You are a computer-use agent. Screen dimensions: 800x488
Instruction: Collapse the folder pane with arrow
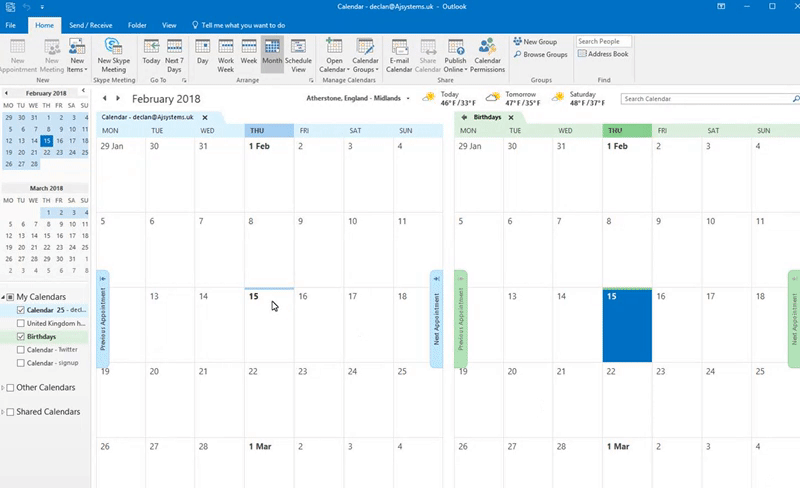point(84,91)
